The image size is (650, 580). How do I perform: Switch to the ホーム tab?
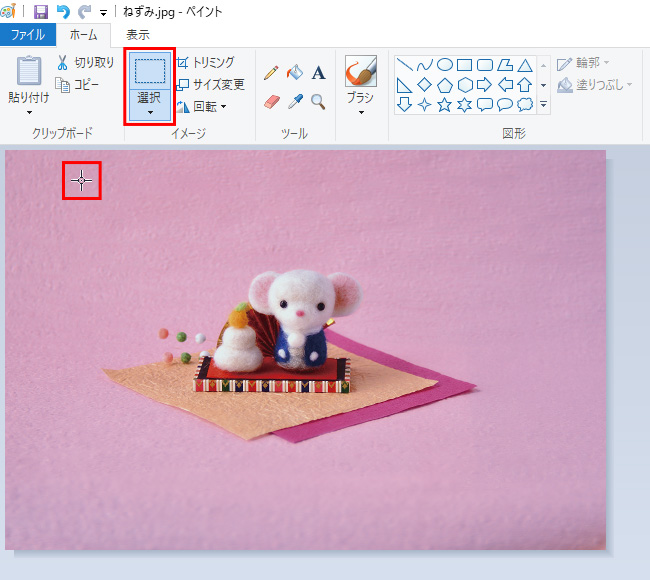point(83,35)
